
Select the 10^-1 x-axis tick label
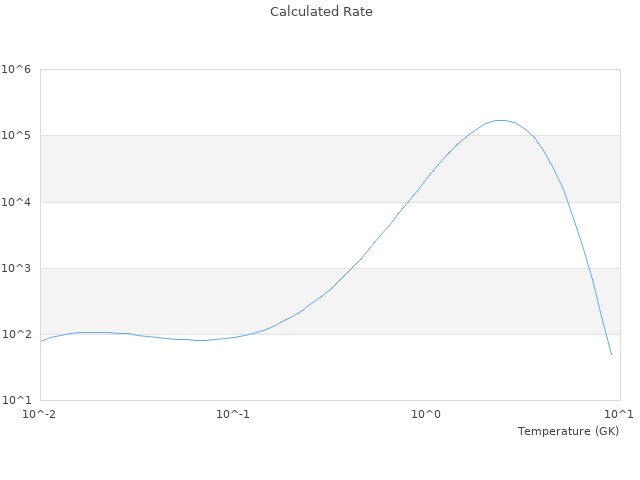click(232, 414)
